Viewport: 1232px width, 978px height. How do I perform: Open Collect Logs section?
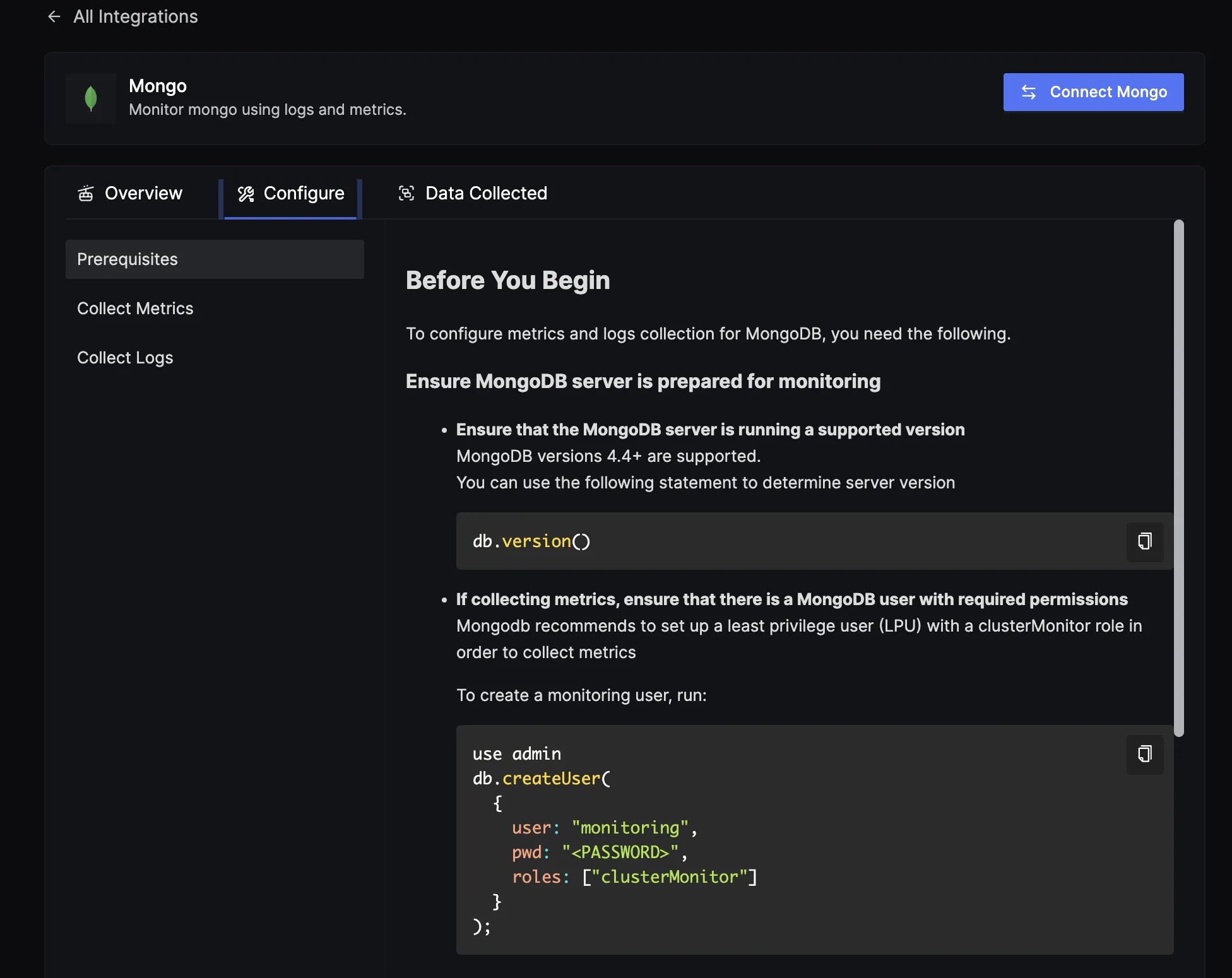pyautogui.click(x=215, y=358)
